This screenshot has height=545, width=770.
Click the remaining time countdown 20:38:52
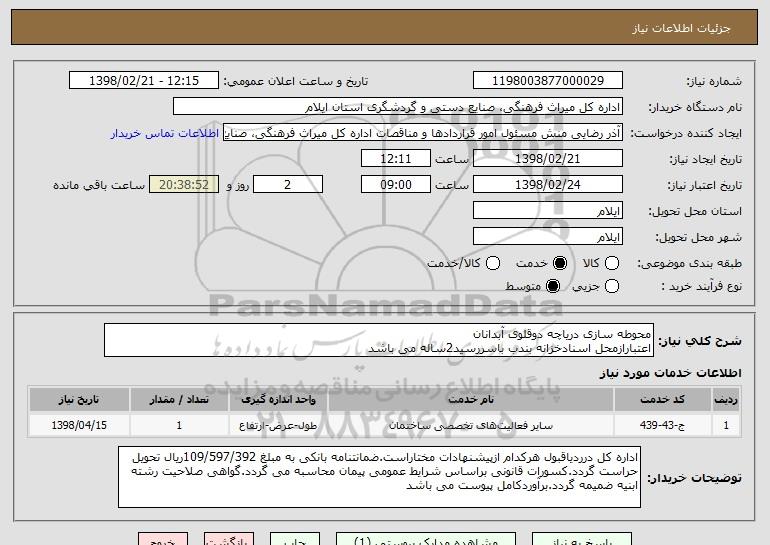coord(184,185)
